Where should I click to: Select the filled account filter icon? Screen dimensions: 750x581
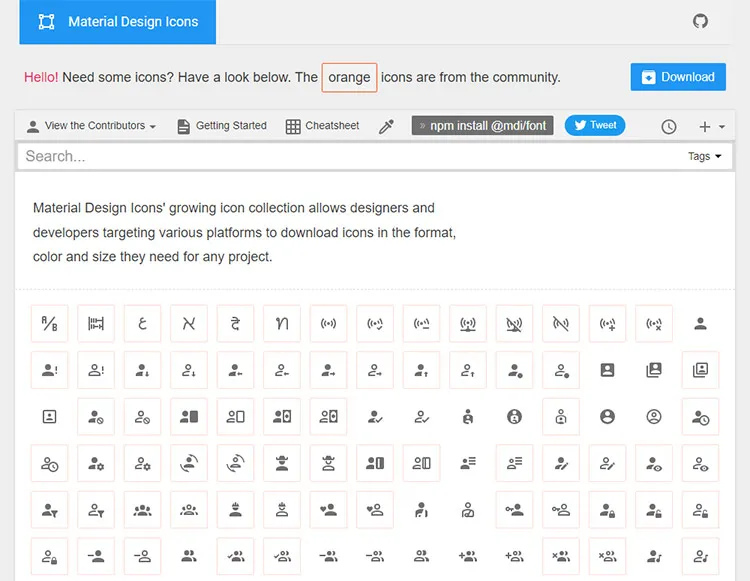pos(49,510)
